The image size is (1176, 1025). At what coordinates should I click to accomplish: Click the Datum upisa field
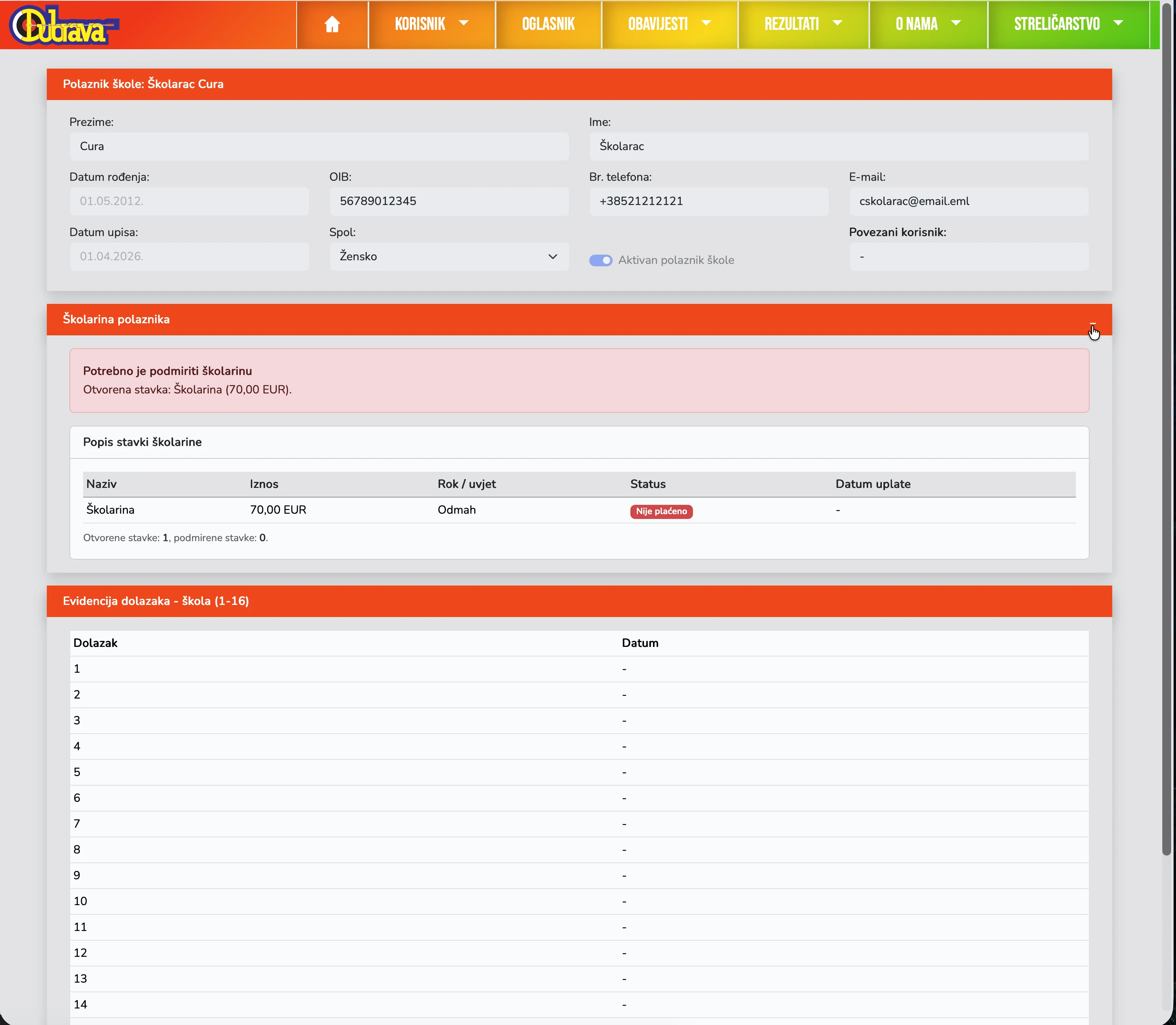pyautogui.click(x=189, y=256)
